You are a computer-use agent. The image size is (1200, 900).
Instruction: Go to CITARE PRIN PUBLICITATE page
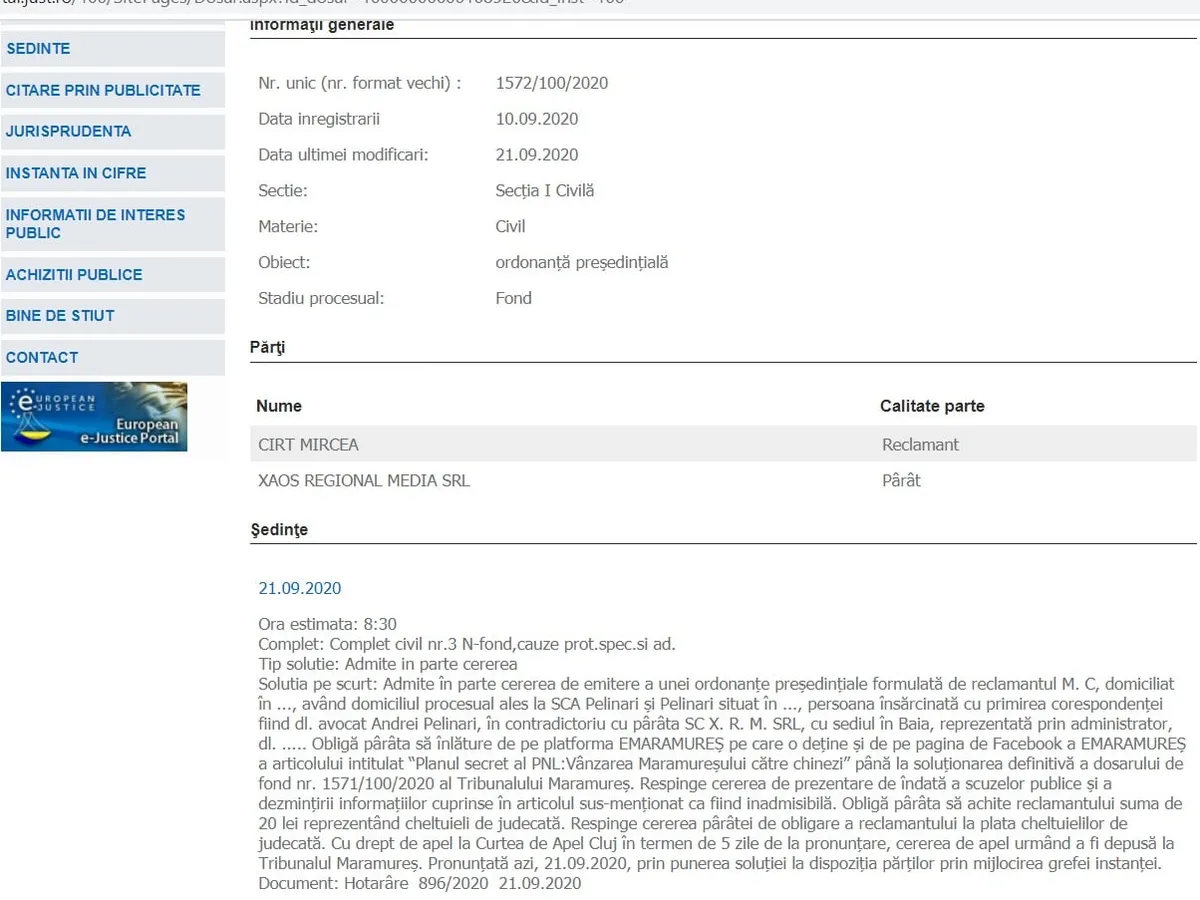click(103, 90)
